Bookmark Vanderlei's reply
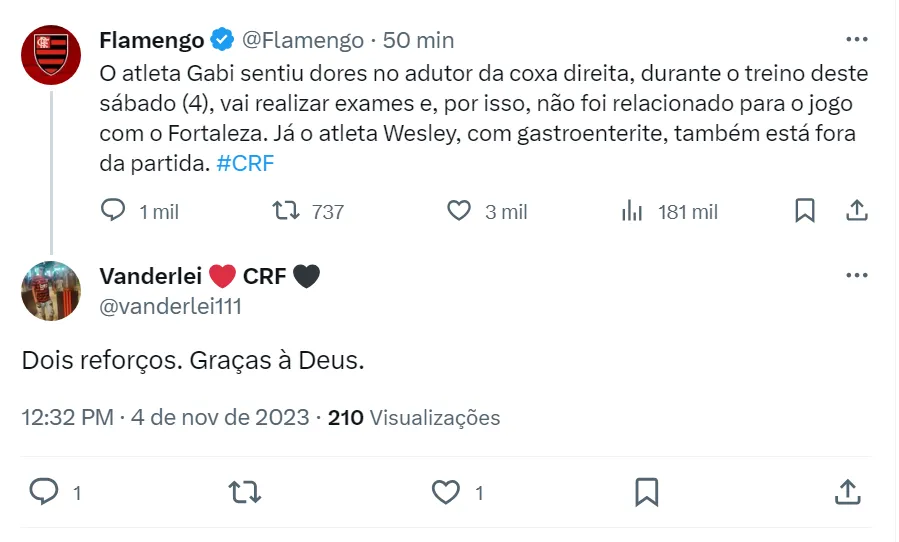Image resolution: width=899 pixels, height=542 pixels. (646, 492)
